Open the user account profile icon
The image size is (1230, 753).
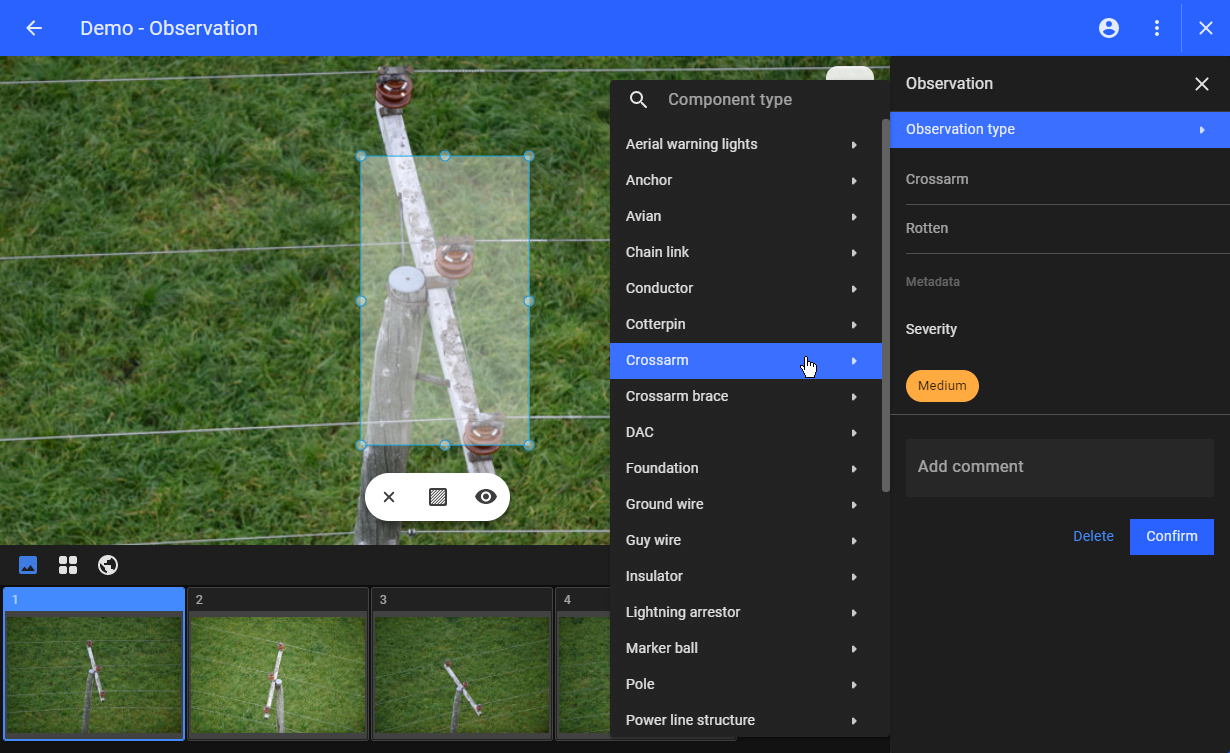(x=1109, y=28)
